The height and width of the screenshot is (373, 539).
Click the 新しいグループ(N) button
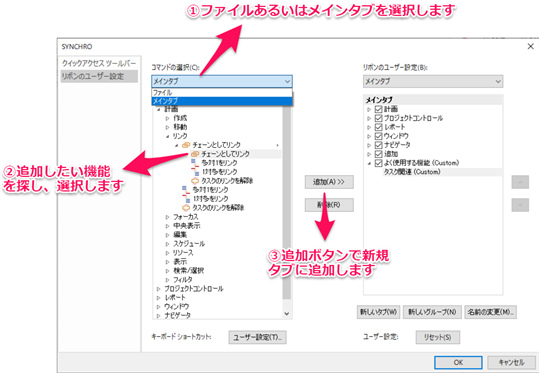tap(432, 312)
